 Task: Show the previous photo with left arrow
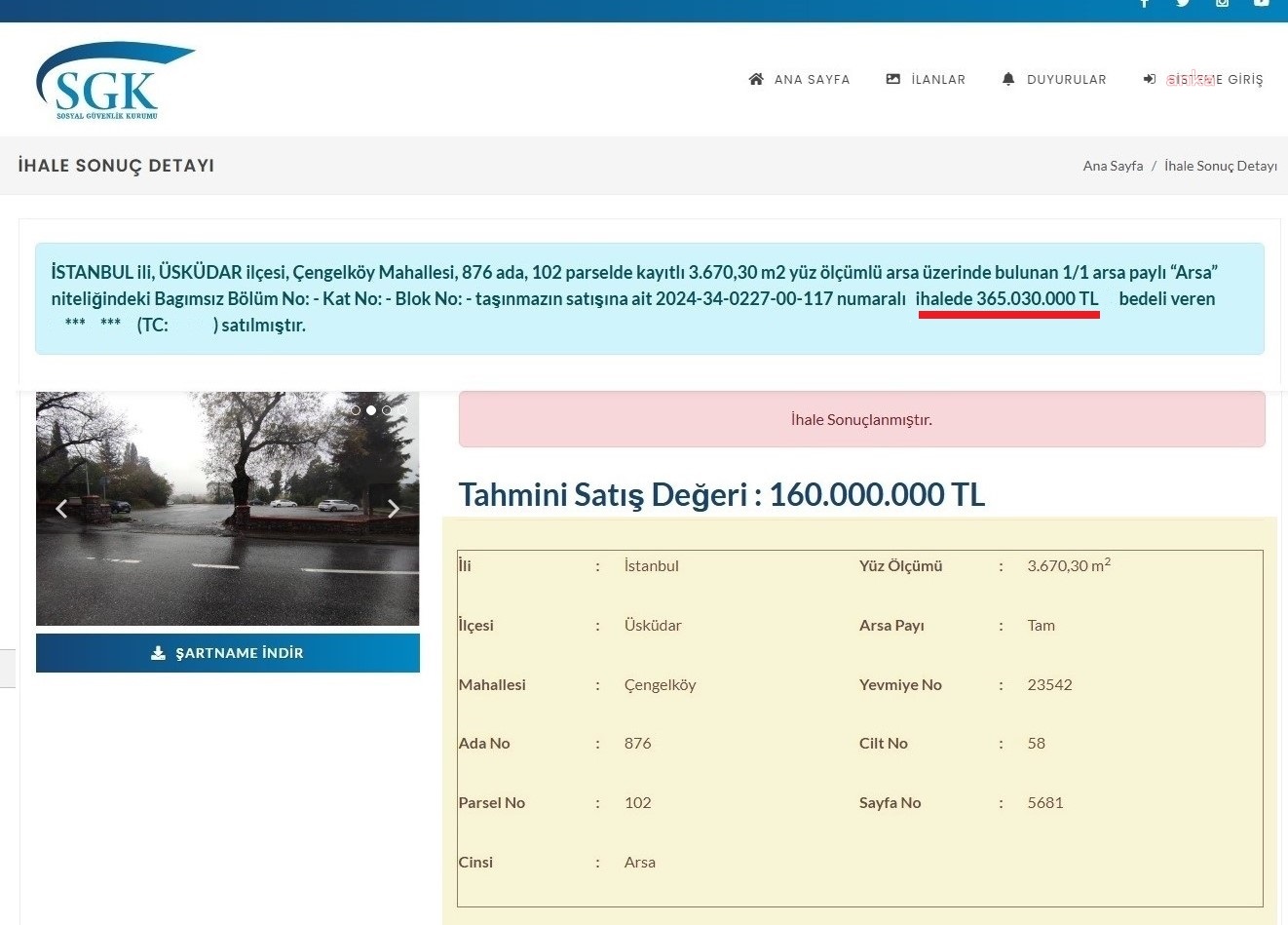coord(61,508)
